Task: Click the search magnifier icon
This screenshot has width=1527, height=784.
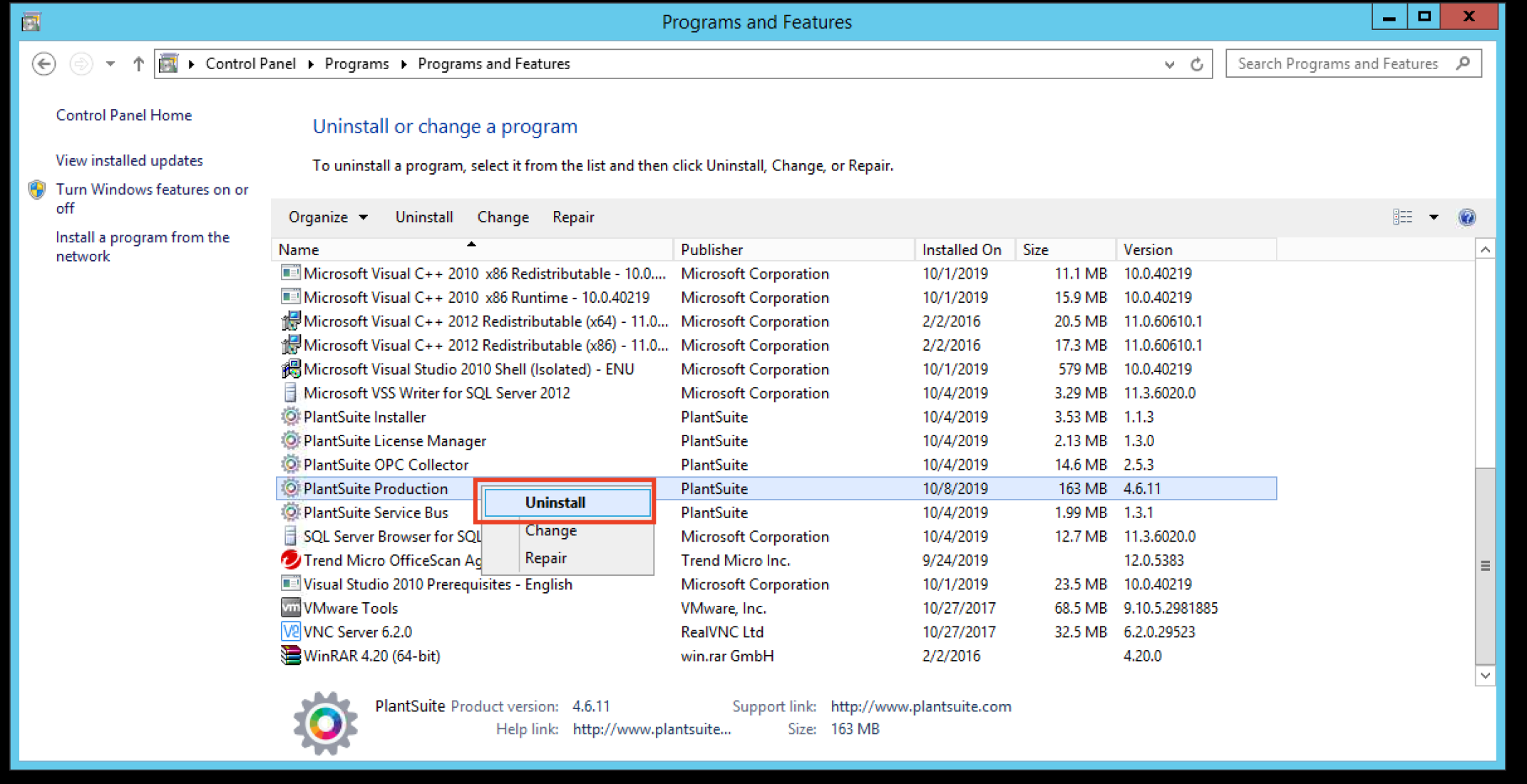Action: click(1464, 63)
